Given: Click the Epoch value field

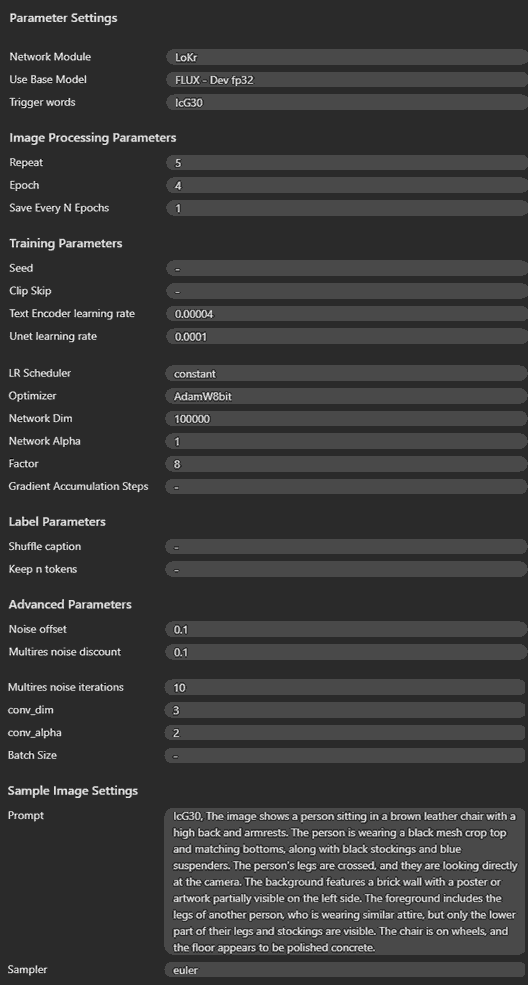Looking at the screenshot, I should point(347,185).
